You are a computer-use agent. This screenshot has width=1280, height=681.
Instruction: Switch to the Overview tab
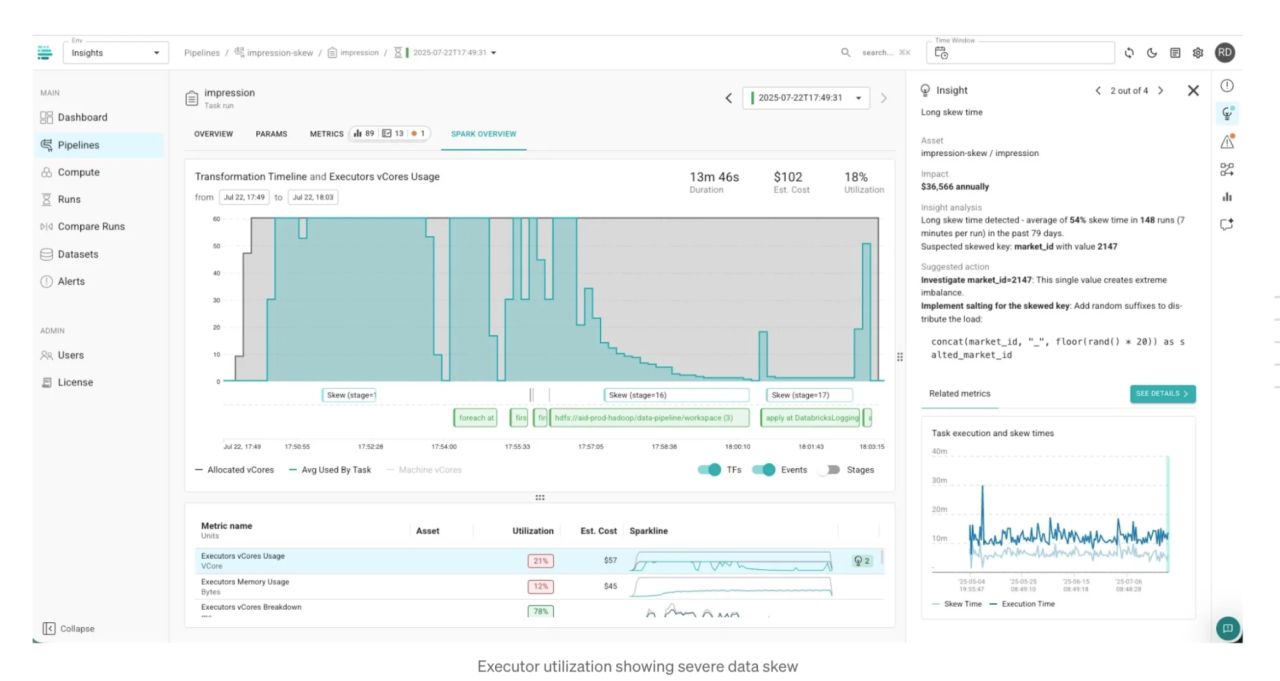coord(213,134)
